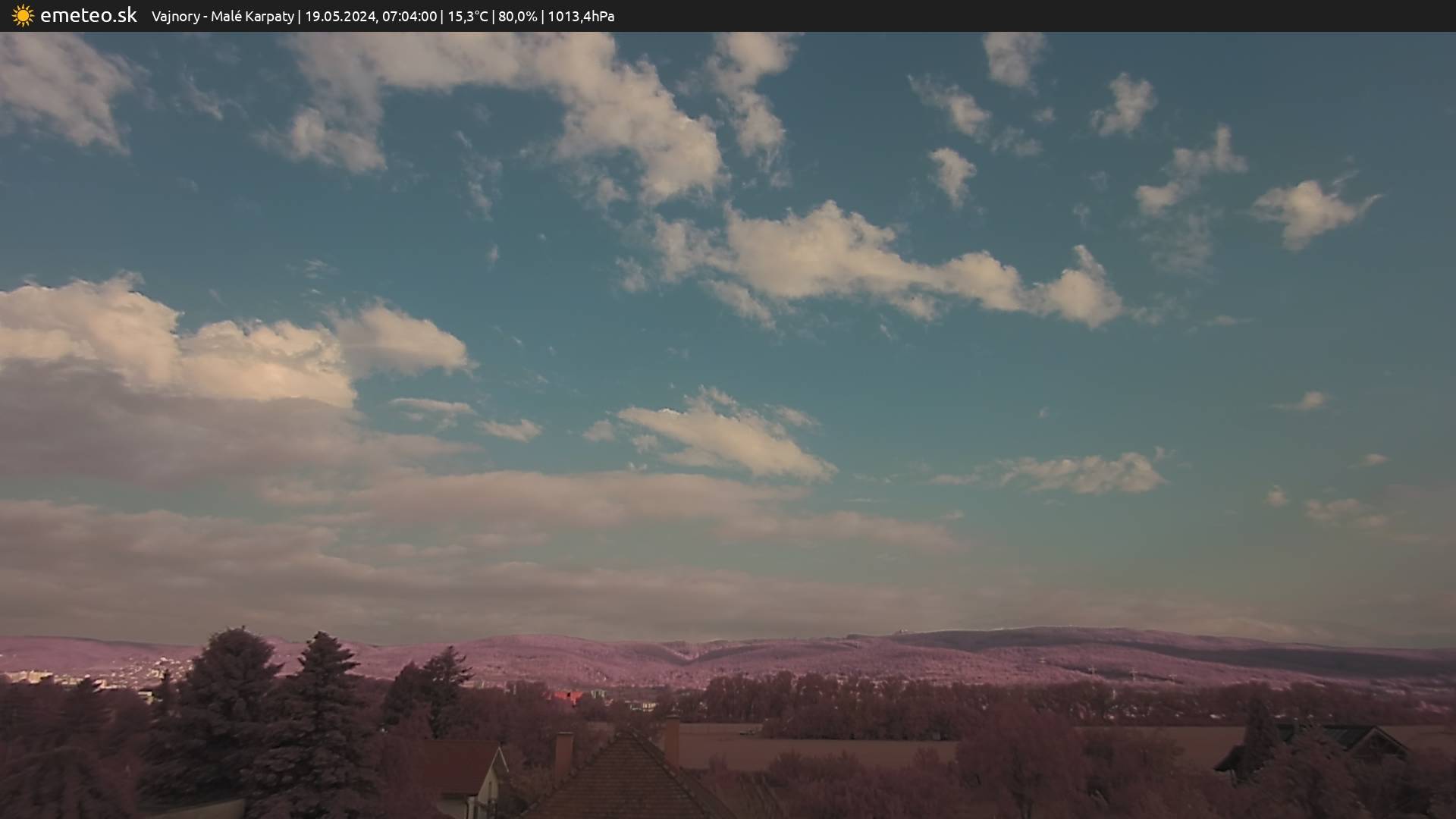Viewport: 1456px width, 819px height.
Task: Click the 07:04:00 timestamp
Action: coord(409,17)
